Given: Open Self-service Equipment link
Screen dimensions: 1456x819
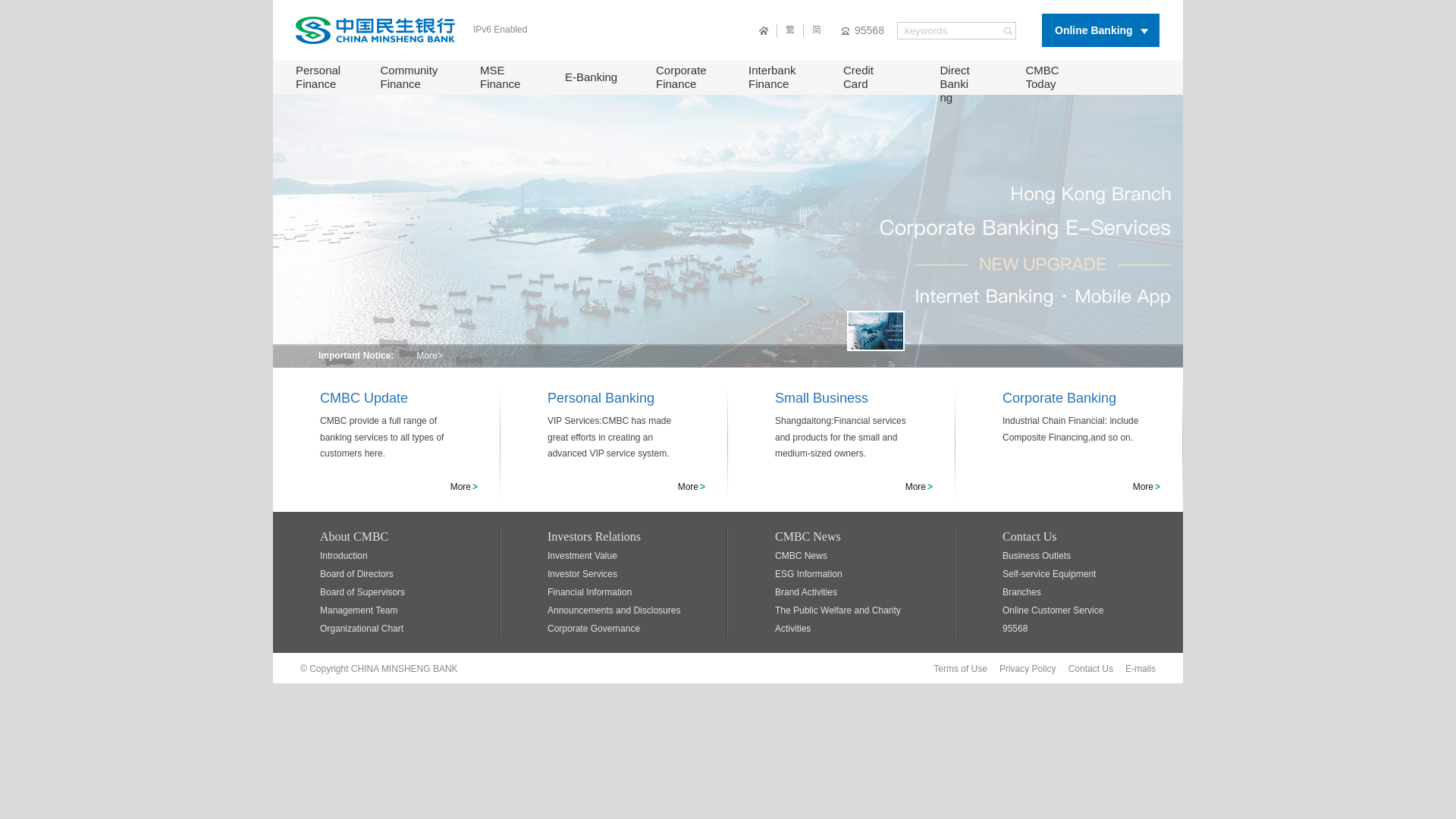Looking at the screenshot, I should pyautogui.click(x=1049, y=574).
